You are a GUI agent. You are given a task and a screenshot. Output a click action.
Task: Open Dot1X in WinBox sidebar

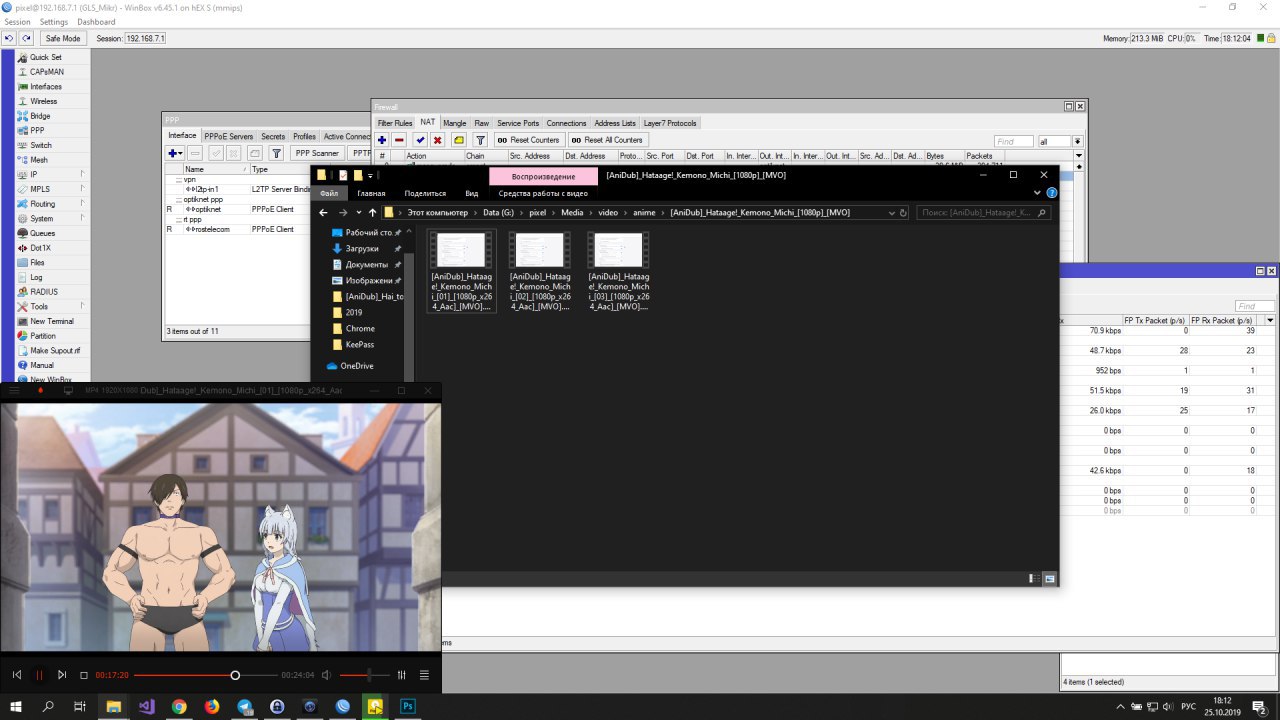point(40,248)
